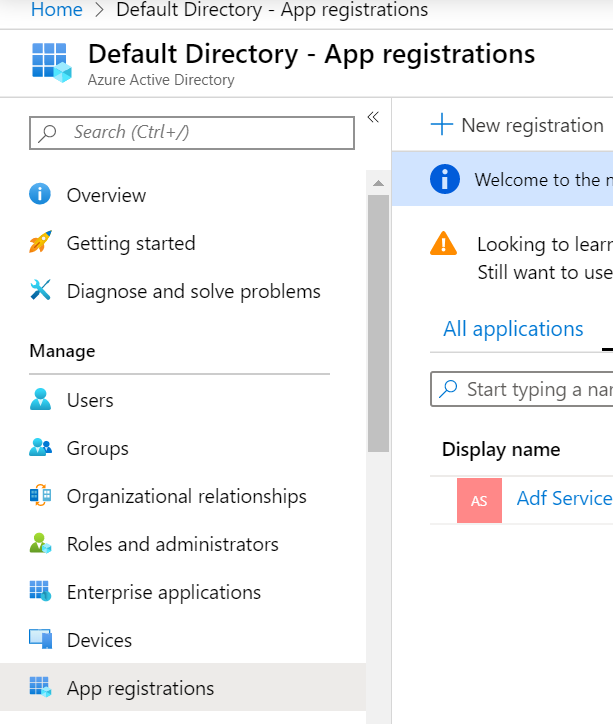Click the Users person icon
This screenshot has width=613, height=724.
coord(40,399)
